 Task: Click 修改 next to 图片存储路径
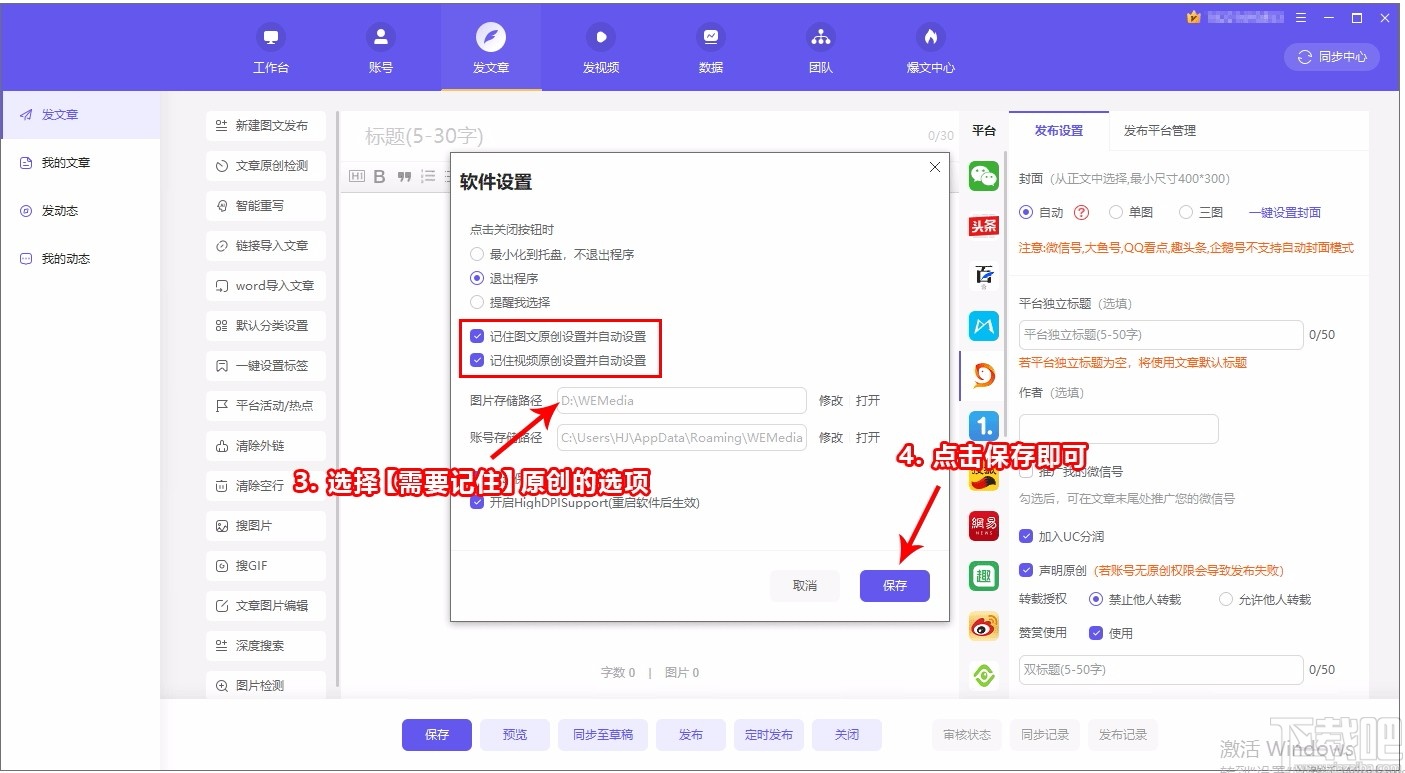pyautogui.click(x=830, y=400)
